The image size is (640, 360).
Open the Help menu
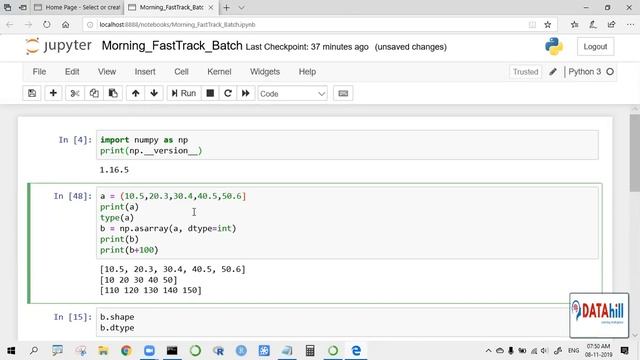307,72
